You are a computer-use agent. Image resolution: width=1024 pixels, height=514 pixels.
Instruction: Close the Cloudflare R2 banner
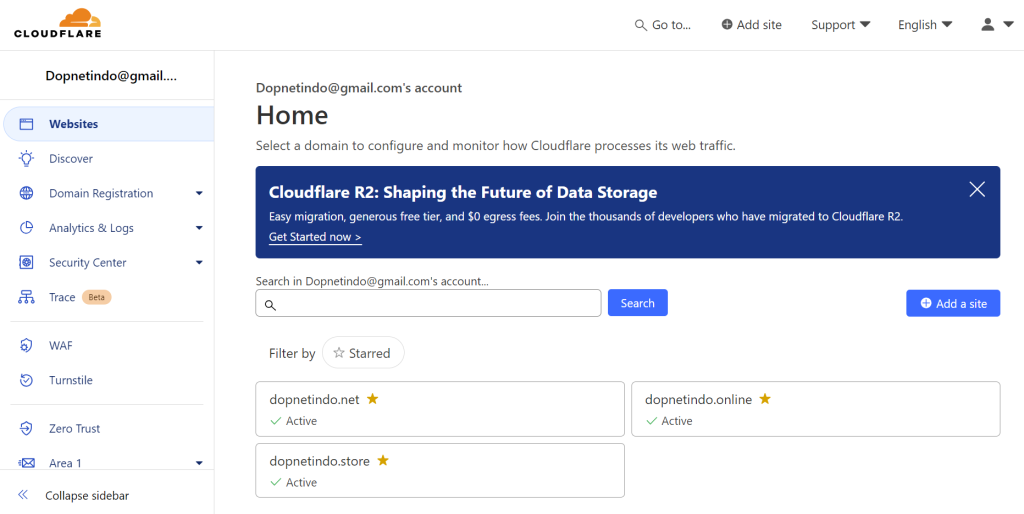(x=977, y=189)
